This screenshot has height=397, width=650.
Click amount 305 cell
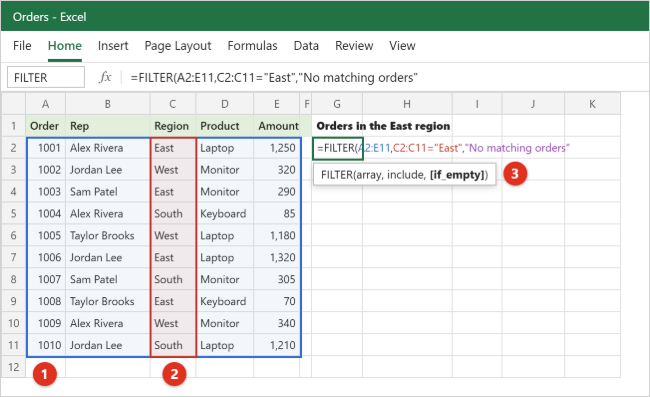click(x=276, y=279)
